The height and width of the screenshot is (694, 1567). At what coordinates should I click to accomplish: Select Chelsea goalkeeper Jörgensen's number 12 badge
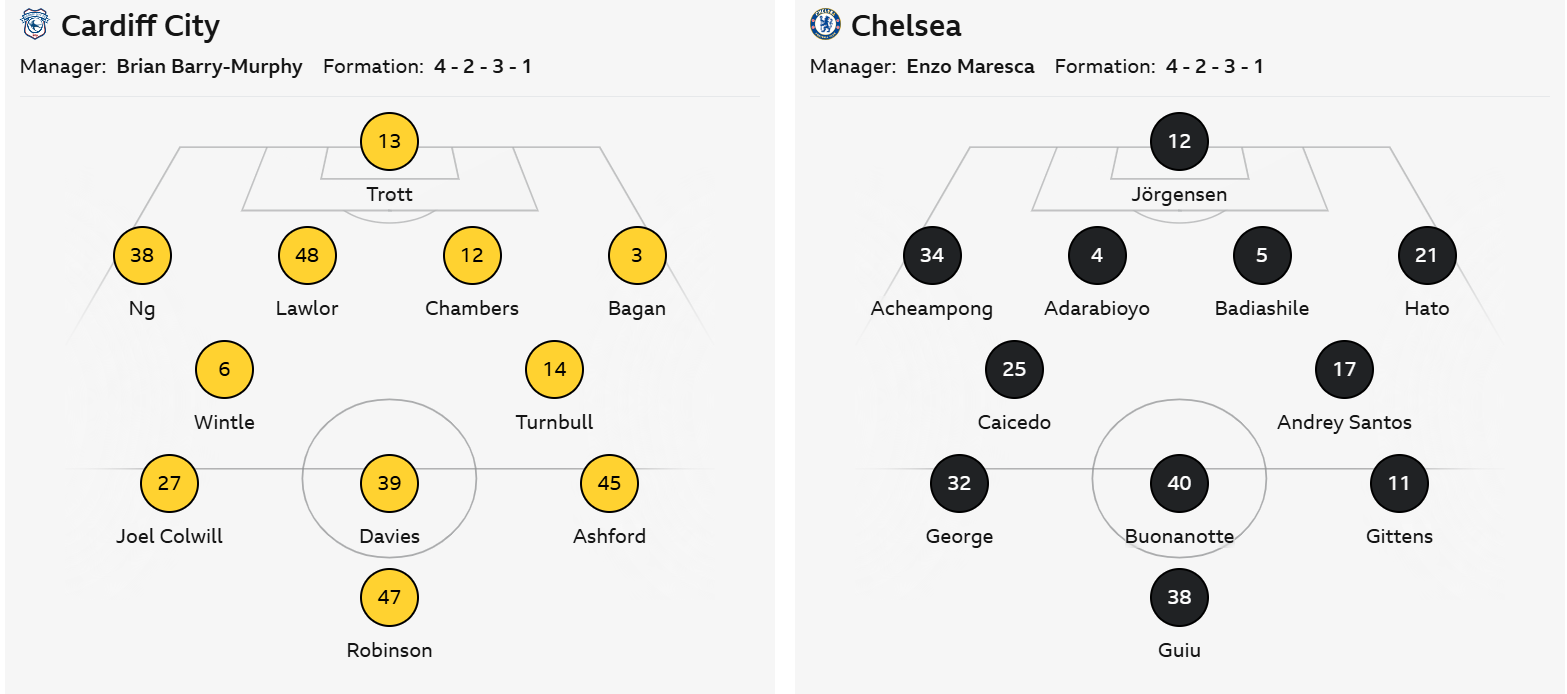1179,141
